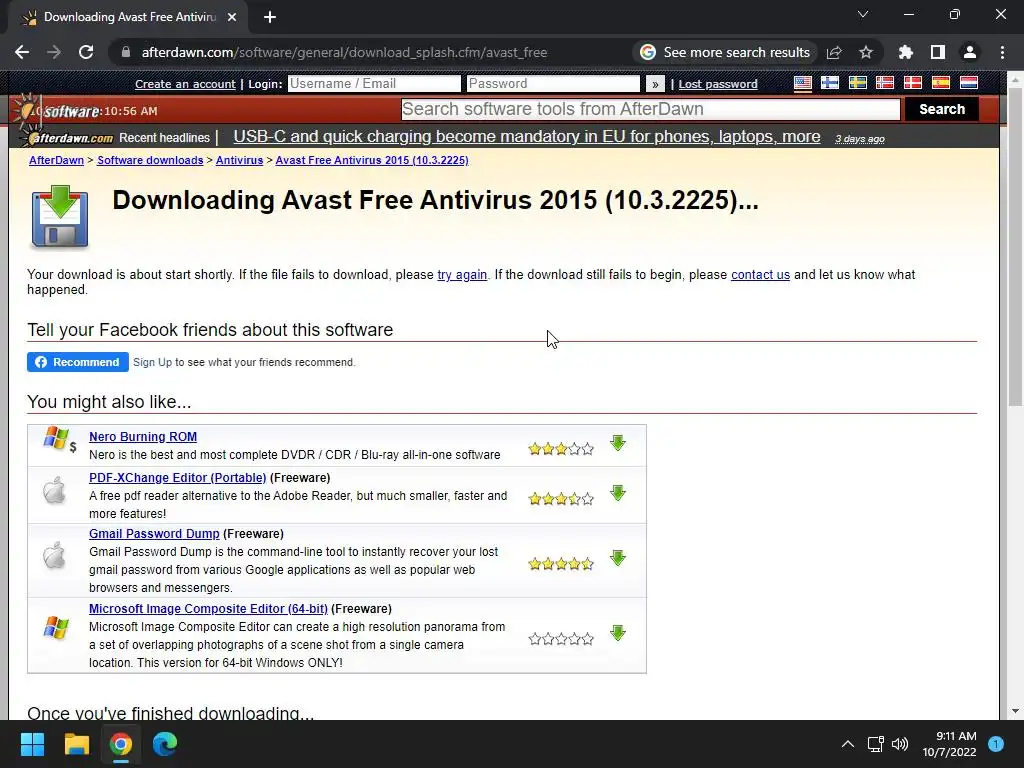Bookmark this page with the star icon
The width and height of the screenshot is (1024, 768).
tap(866, 52)
